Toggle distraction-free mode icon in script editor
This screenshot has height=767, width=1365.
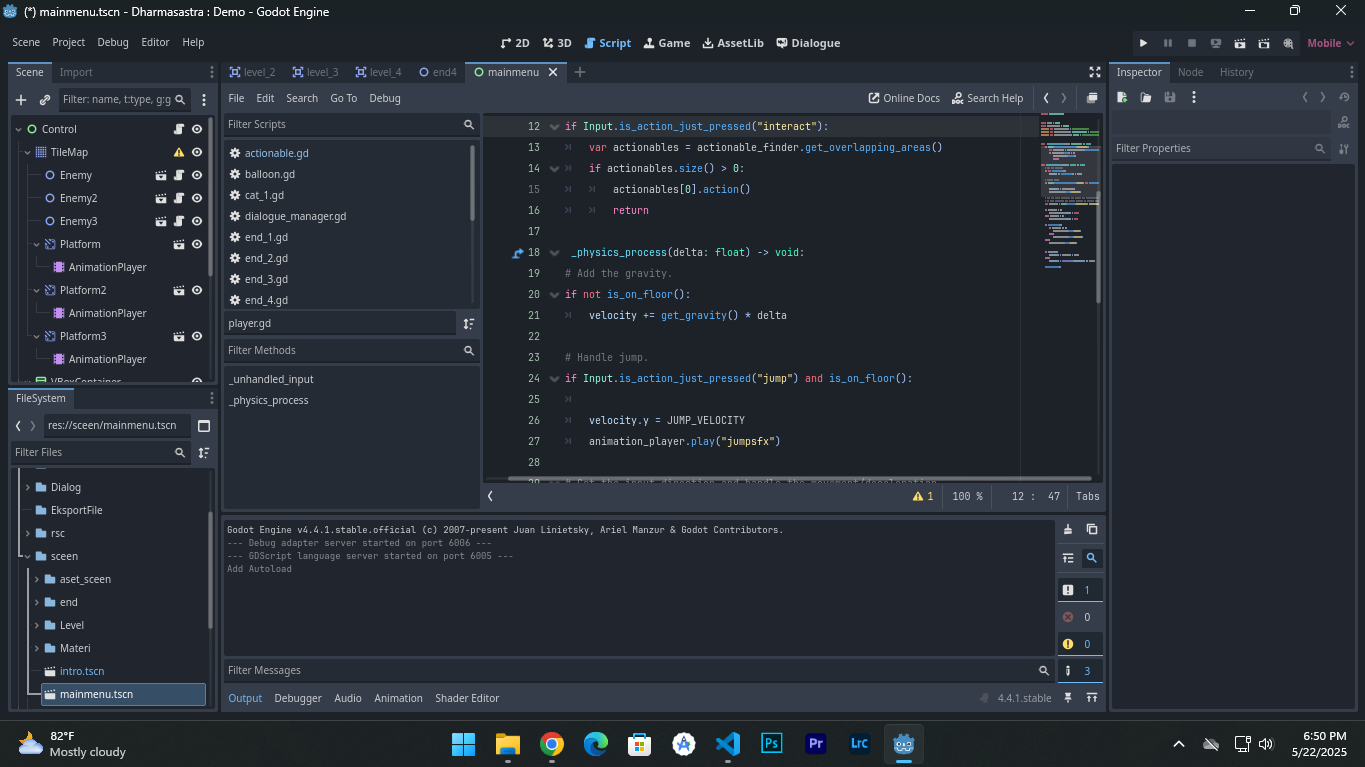click(x=1095, y=72)
